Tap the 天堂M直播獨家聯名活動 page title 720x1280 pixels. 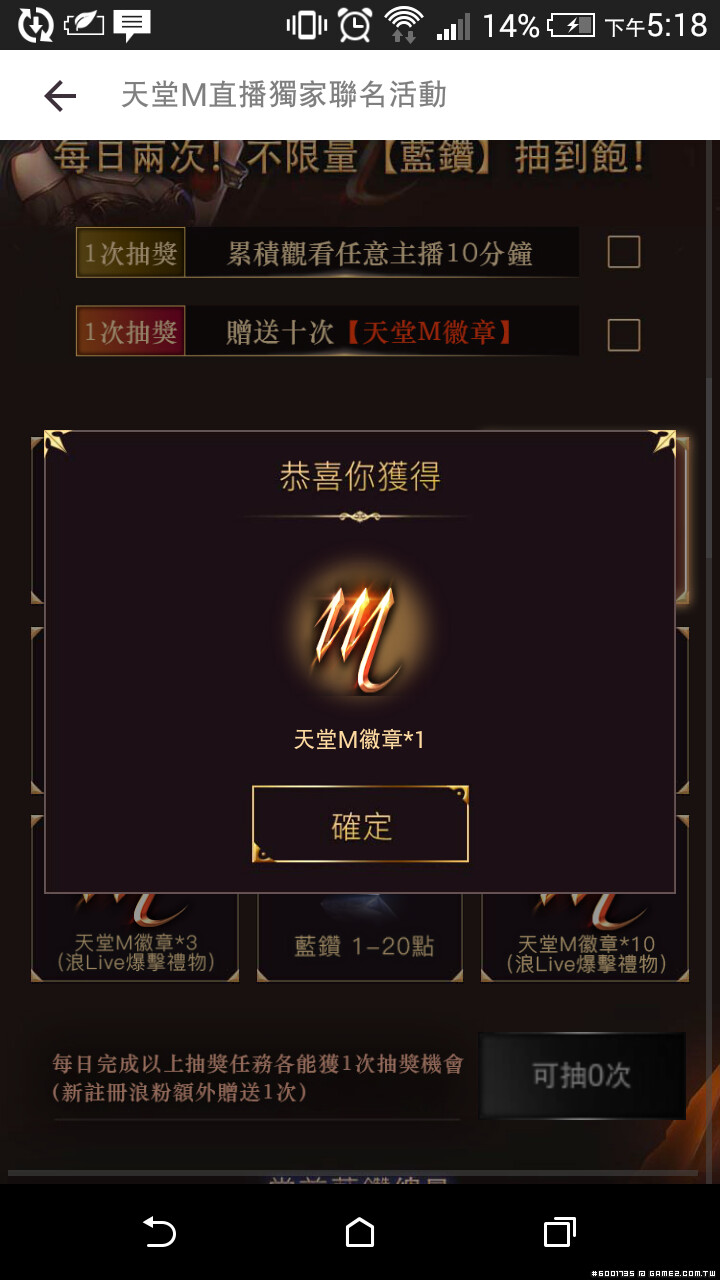tap(283, 96)
